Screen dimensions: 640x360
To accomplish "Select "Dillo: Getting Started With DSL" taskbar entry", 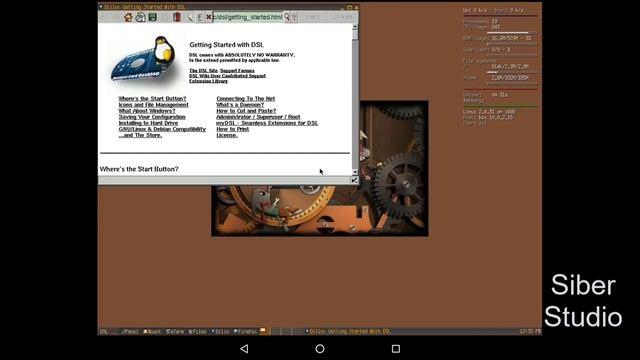I will [x=348, y=331].
